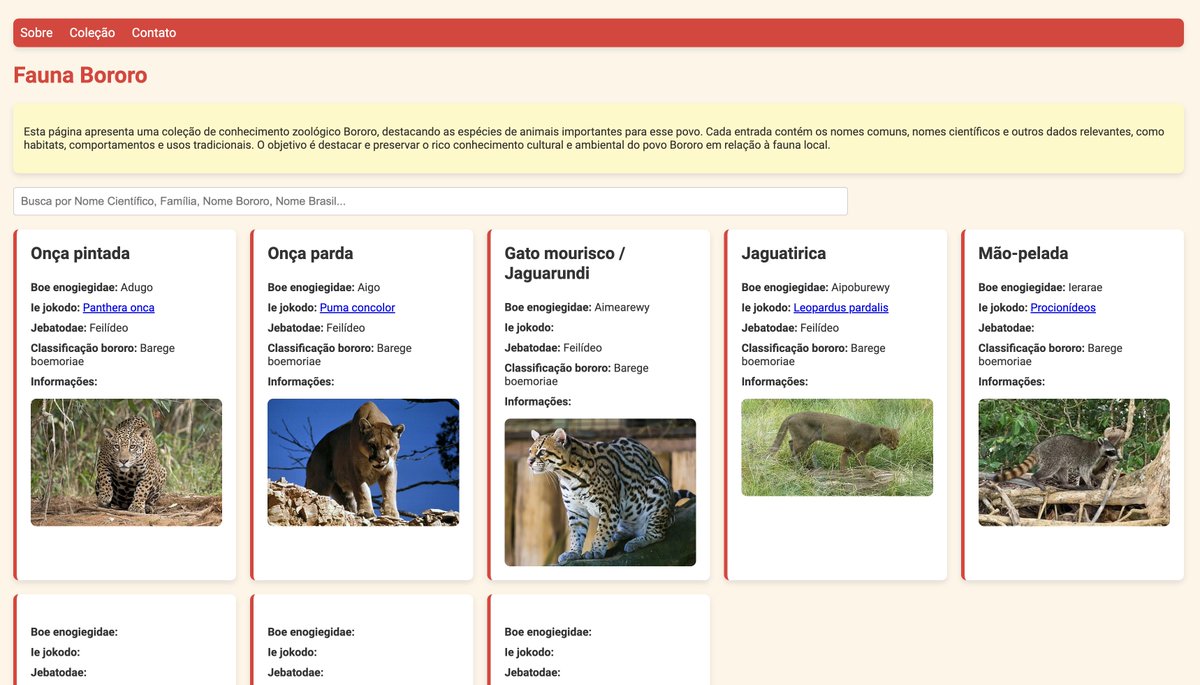Follow the Puma concolor link
The width and height of the screenshot is (1200, 685).
point(357,307)
